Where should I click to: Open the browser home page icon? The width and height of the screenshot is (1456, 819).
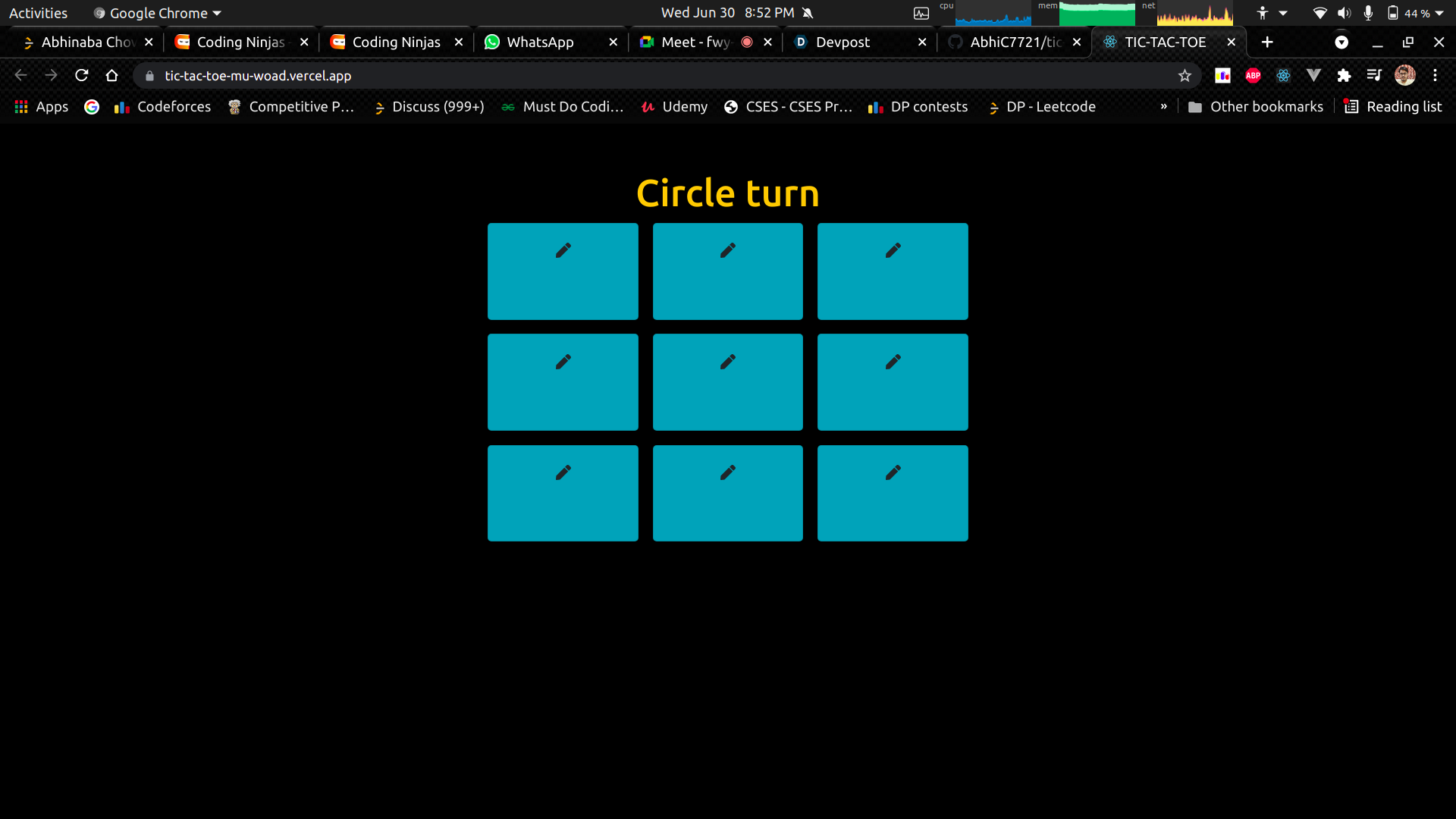tap(112, 75)
